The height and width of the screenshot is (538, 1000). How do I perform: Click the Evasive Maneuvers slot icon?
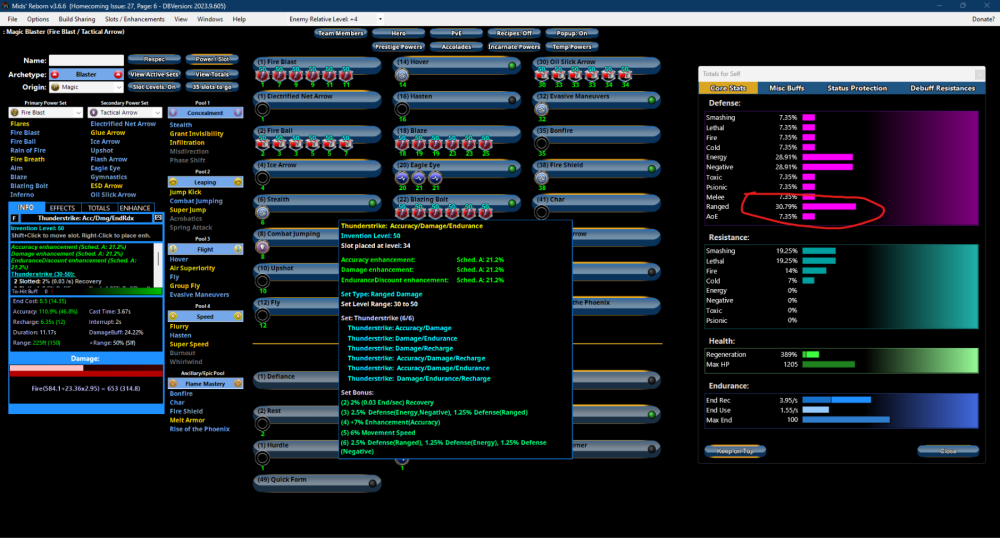(x=542, y=109)
